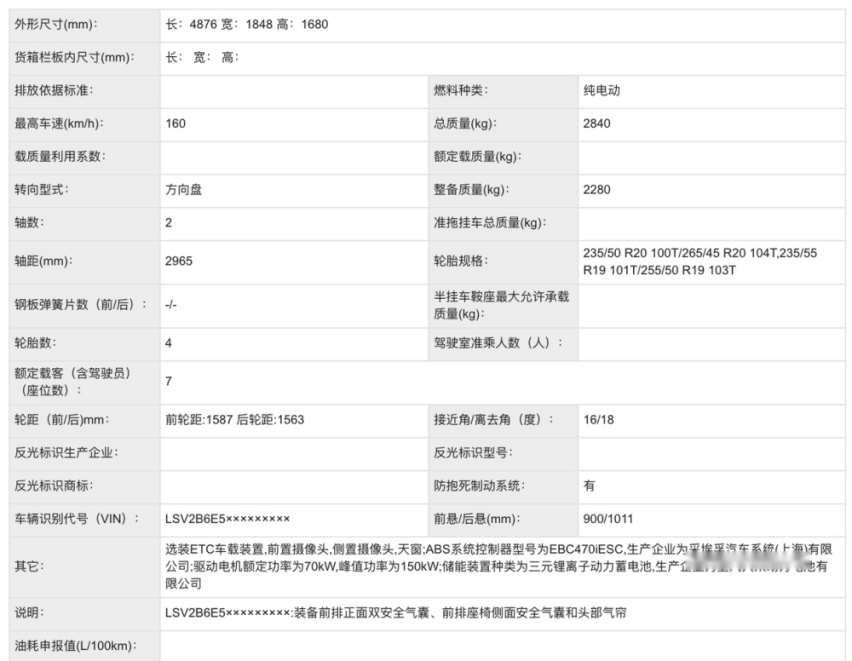Click the 驾驶室准乘人数（人） label
This screenshot has width=852, height=661.
pyautogui.click(x=498, y=343)
